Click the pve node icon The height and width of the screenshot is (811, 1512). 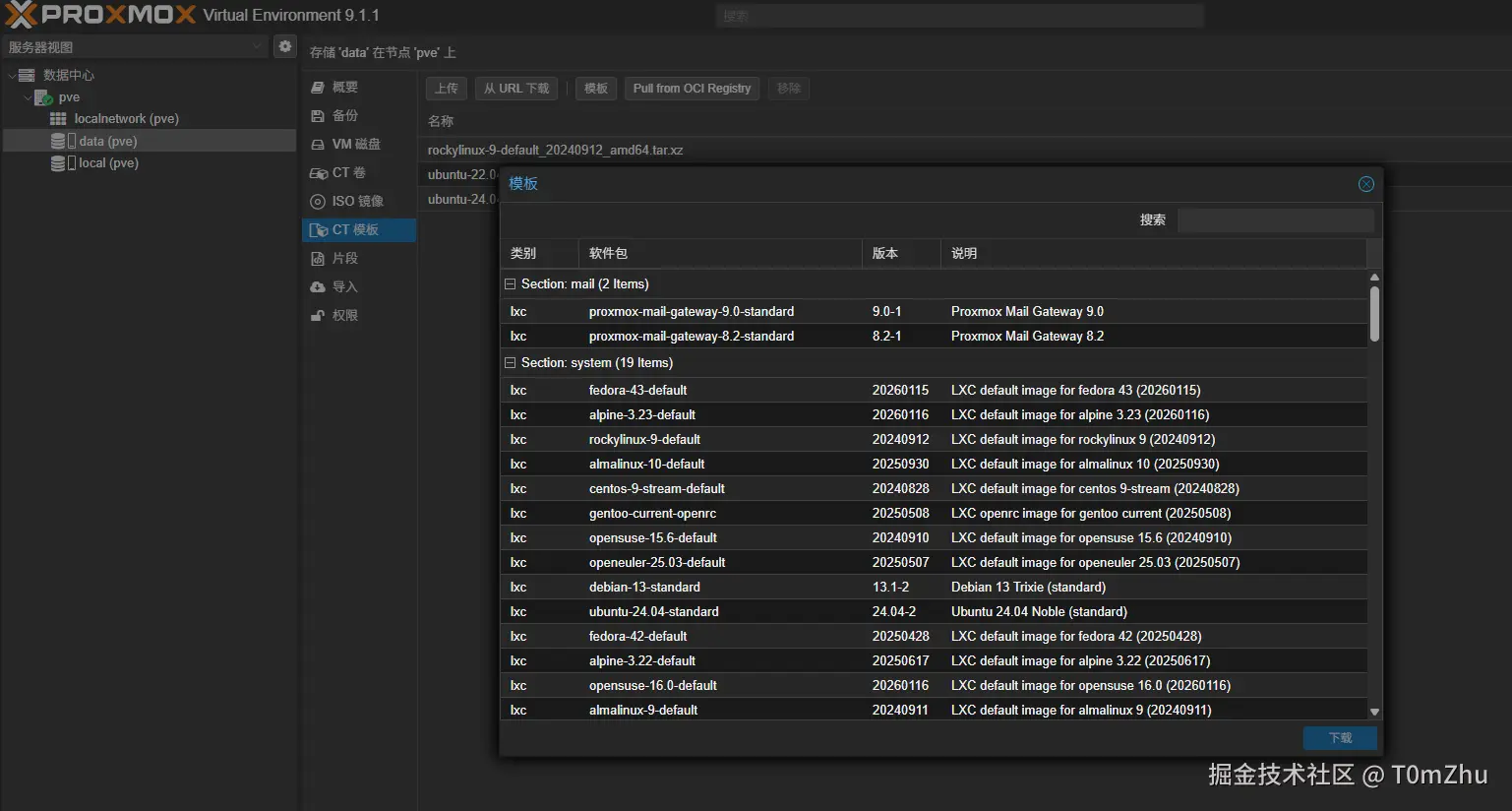coord(43,97)
